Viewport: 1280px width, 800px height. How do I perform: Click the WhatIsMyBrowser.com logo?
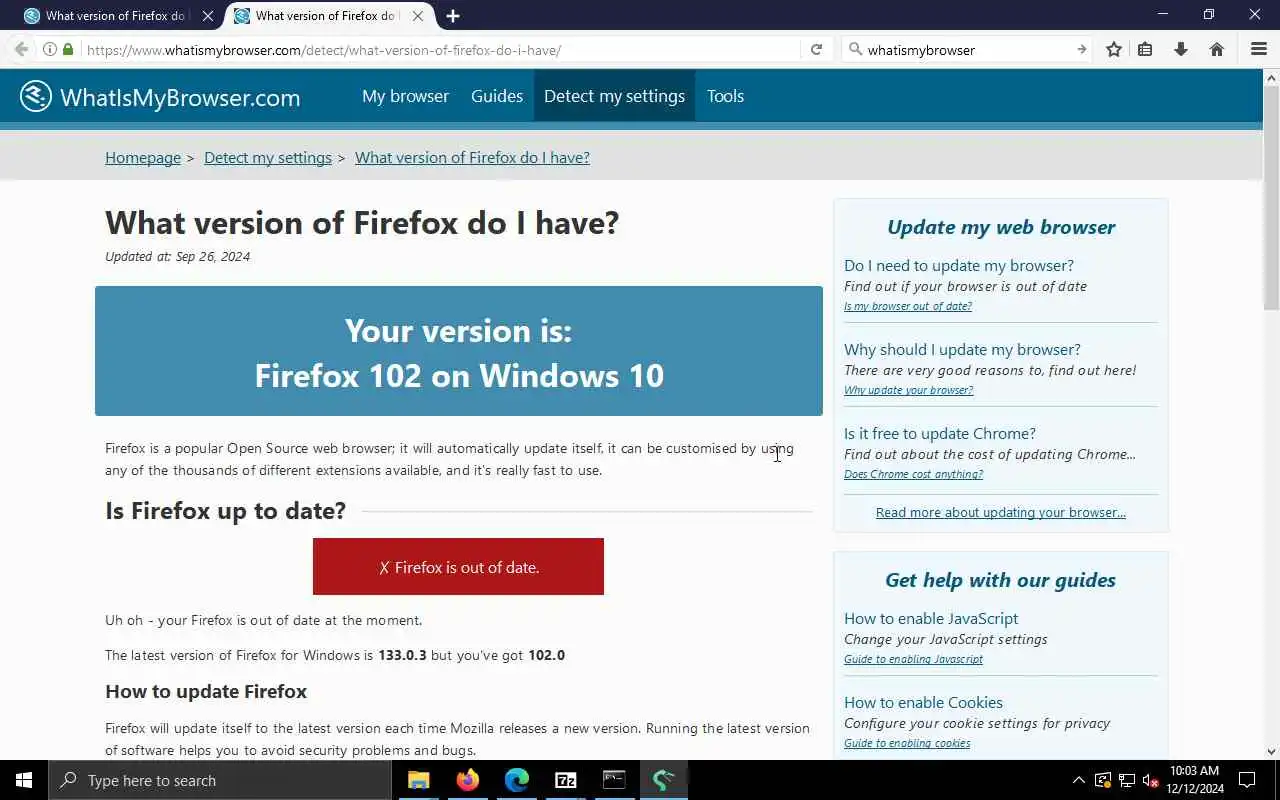pyautogui.click(x=160, y=96)
